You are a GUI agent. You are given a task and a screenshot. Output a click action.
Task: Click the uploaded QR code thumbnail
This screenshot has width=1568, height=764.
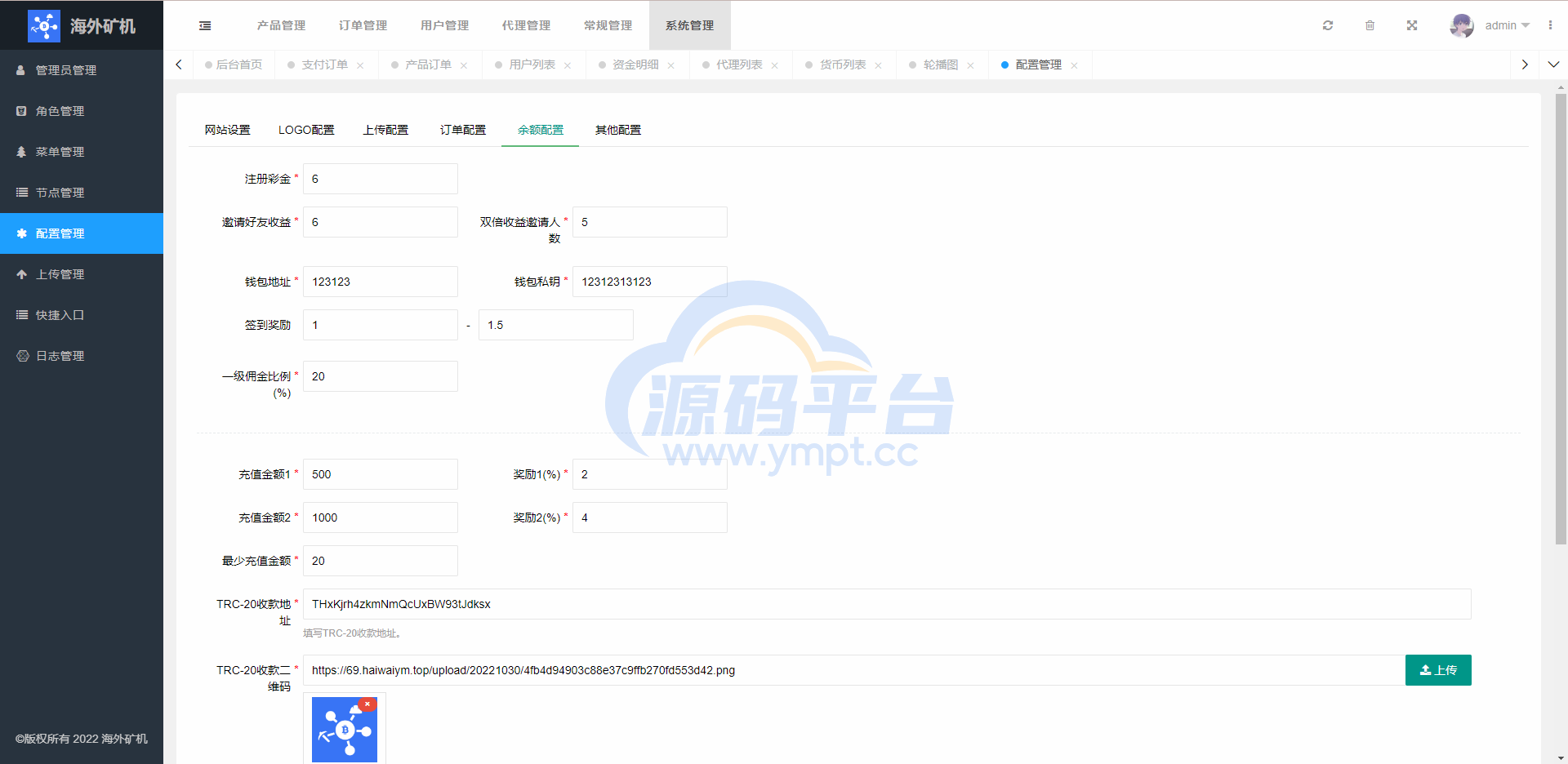344,730
